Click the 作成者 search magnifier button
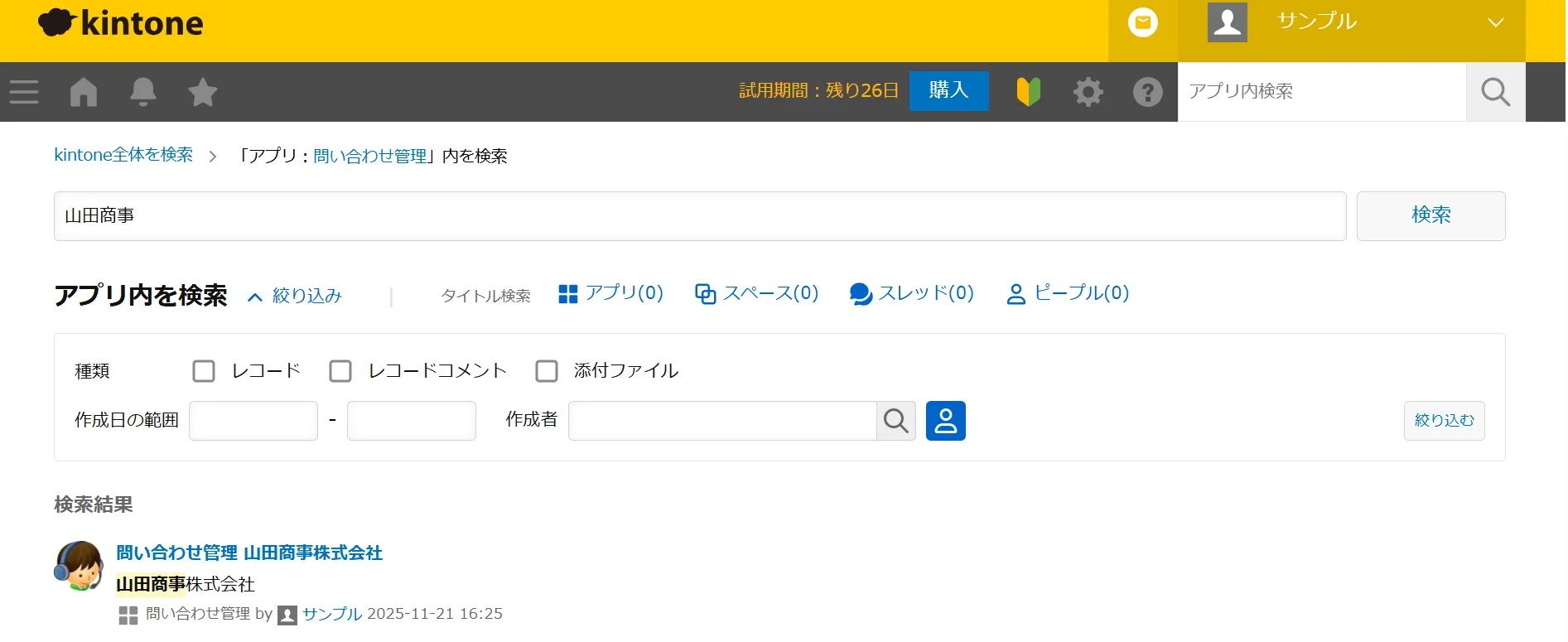The width and height of the screenshot is (1568, 642). (x=895, y=421)
